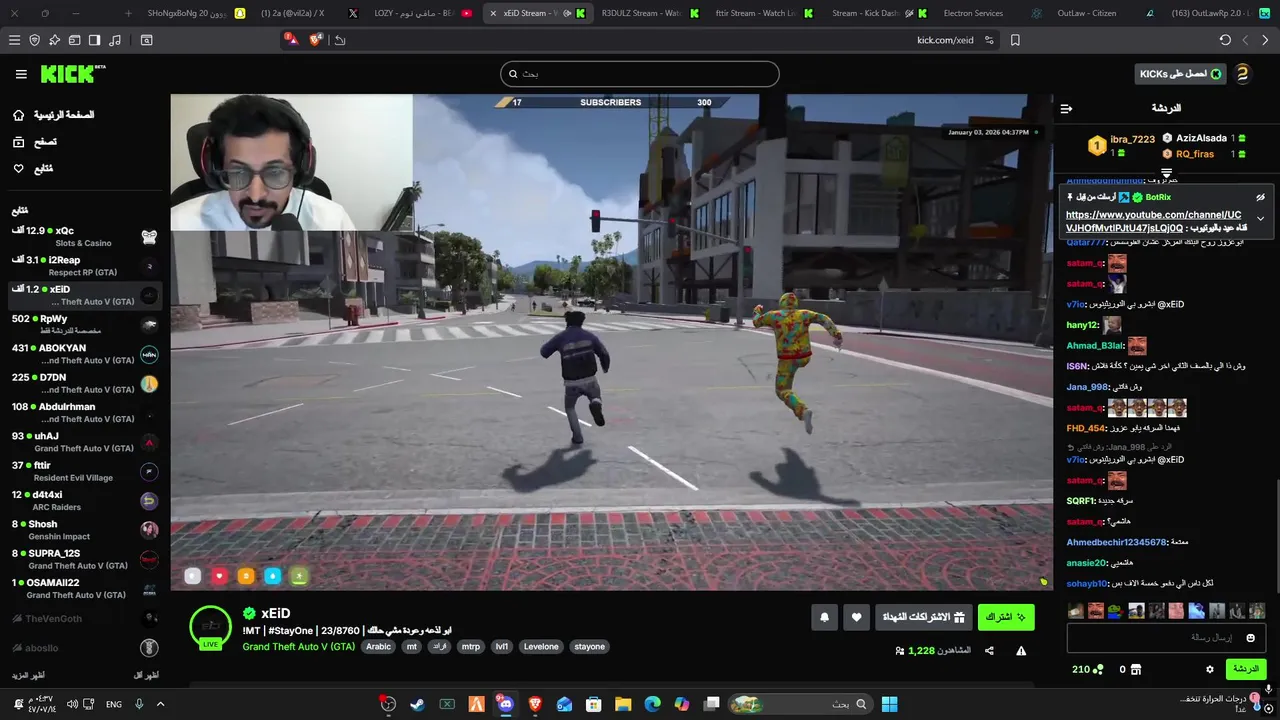Open File Explorer from the taskbar
The image size is (1280, 720).
point(623,704)
